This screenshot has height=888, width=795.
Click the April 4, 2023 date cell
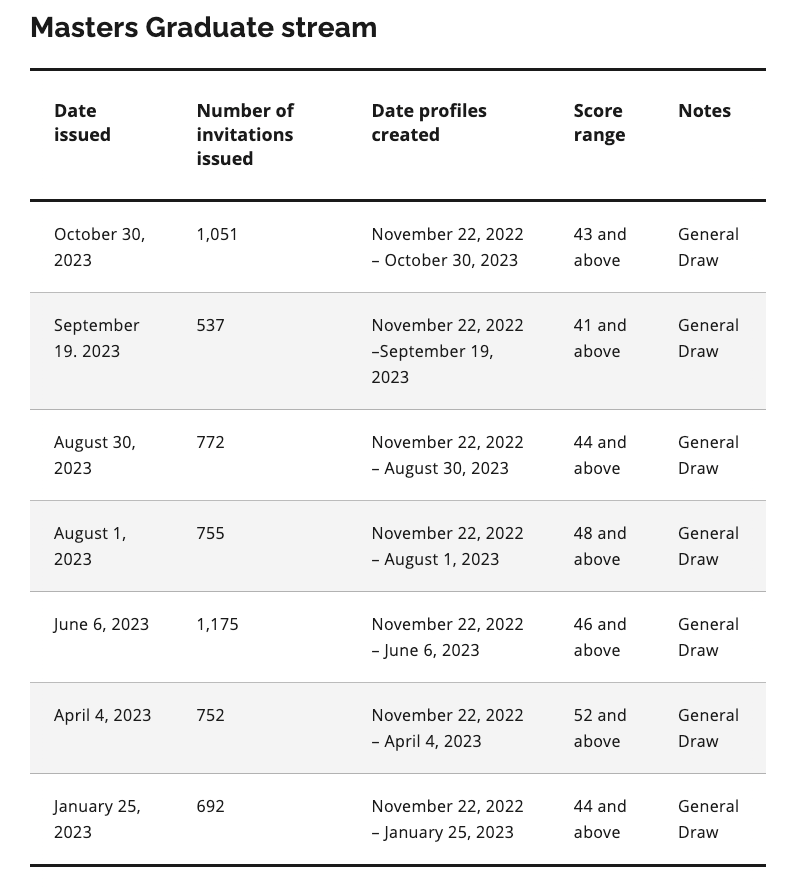[102, 715]
